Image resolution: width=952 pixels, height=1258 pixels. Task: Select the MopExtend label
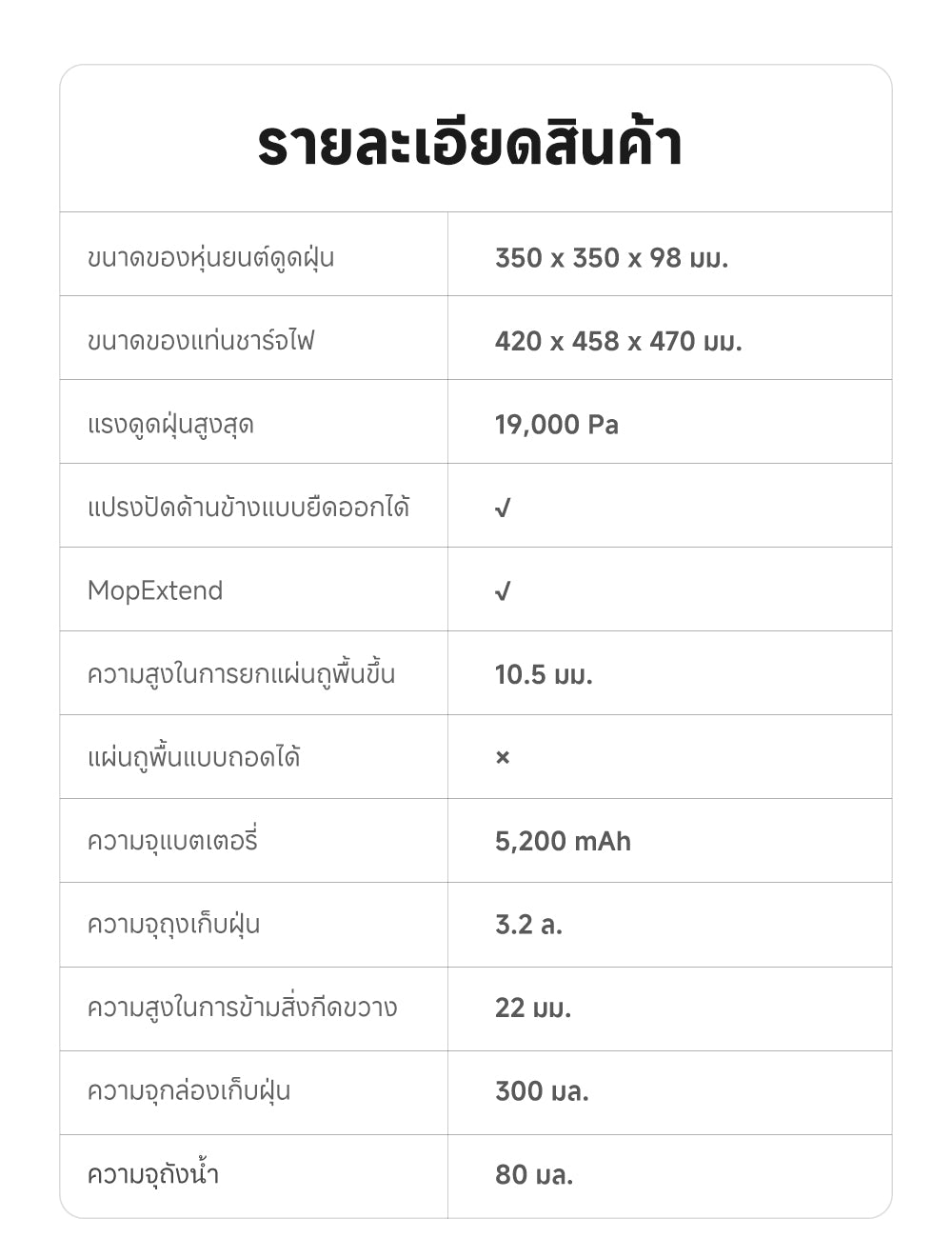pos(155,590)
